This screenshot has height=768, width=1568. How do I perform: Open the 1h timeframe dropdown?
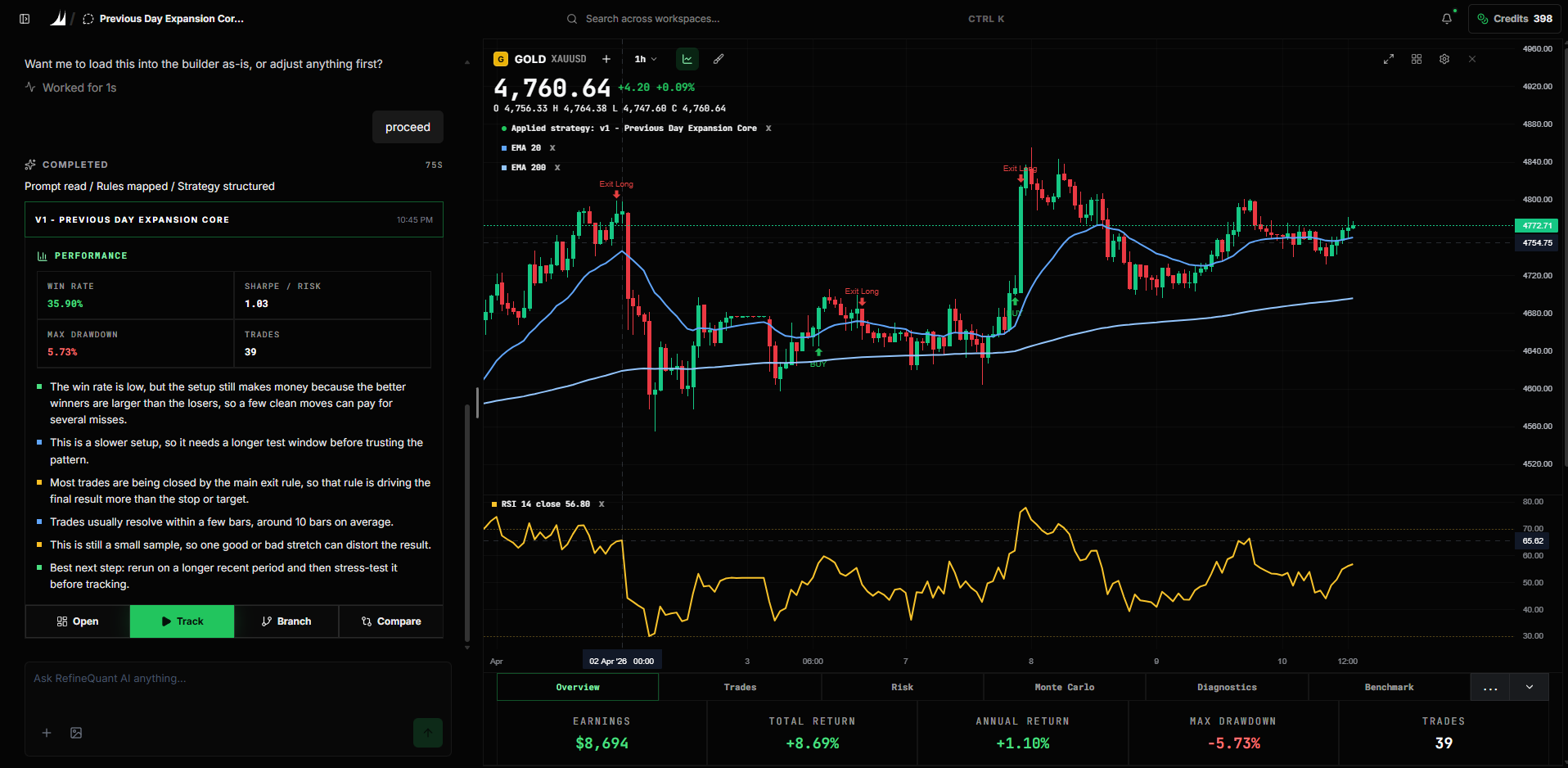tap(646, 59)
